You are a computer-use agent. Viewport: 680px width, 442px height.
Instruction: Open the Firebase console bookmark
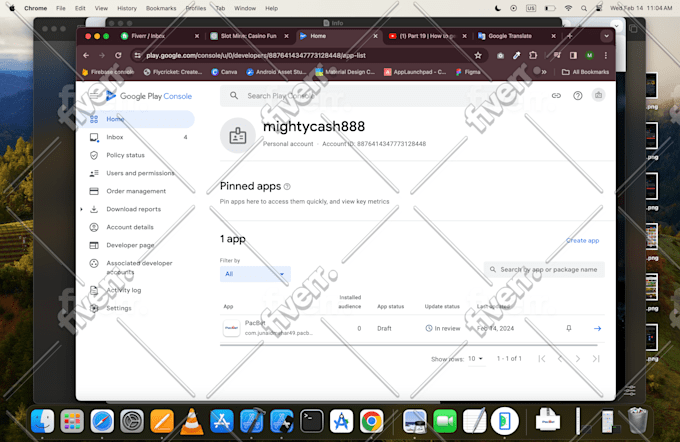[x=108, y=72]
